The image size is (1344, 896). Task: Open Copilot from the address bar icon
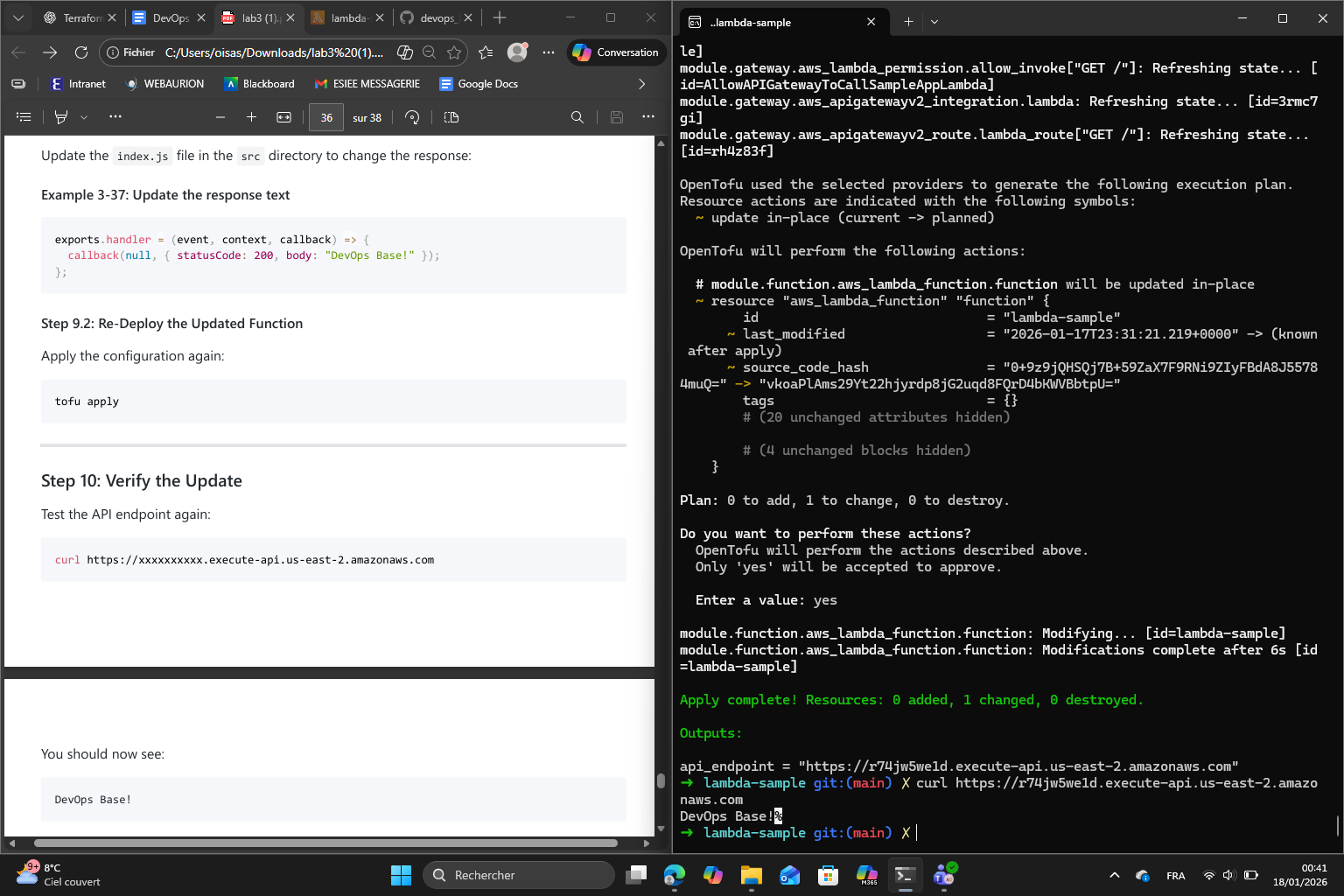[404, 52]
